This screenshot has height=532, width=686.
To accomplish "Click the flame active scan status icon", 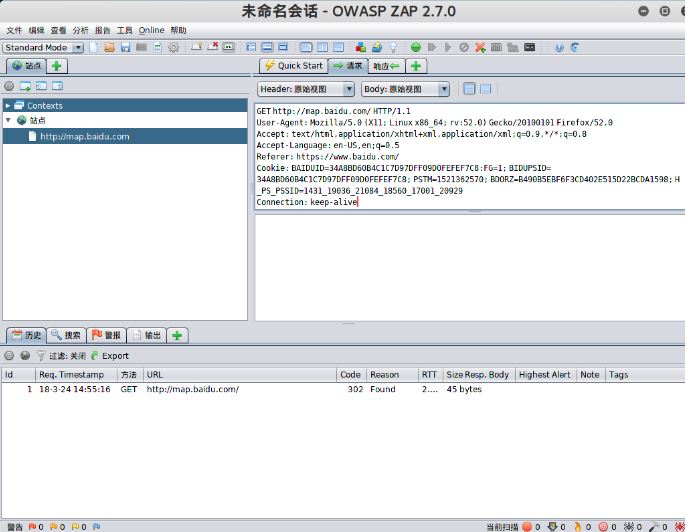I will (578, 527).
